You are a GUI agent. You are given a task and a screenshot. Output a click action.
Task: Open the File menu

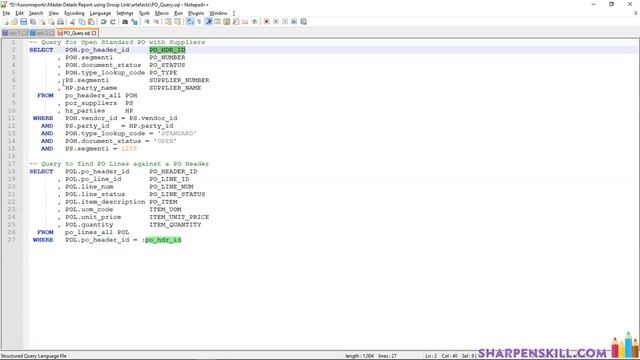click(6, 13)
